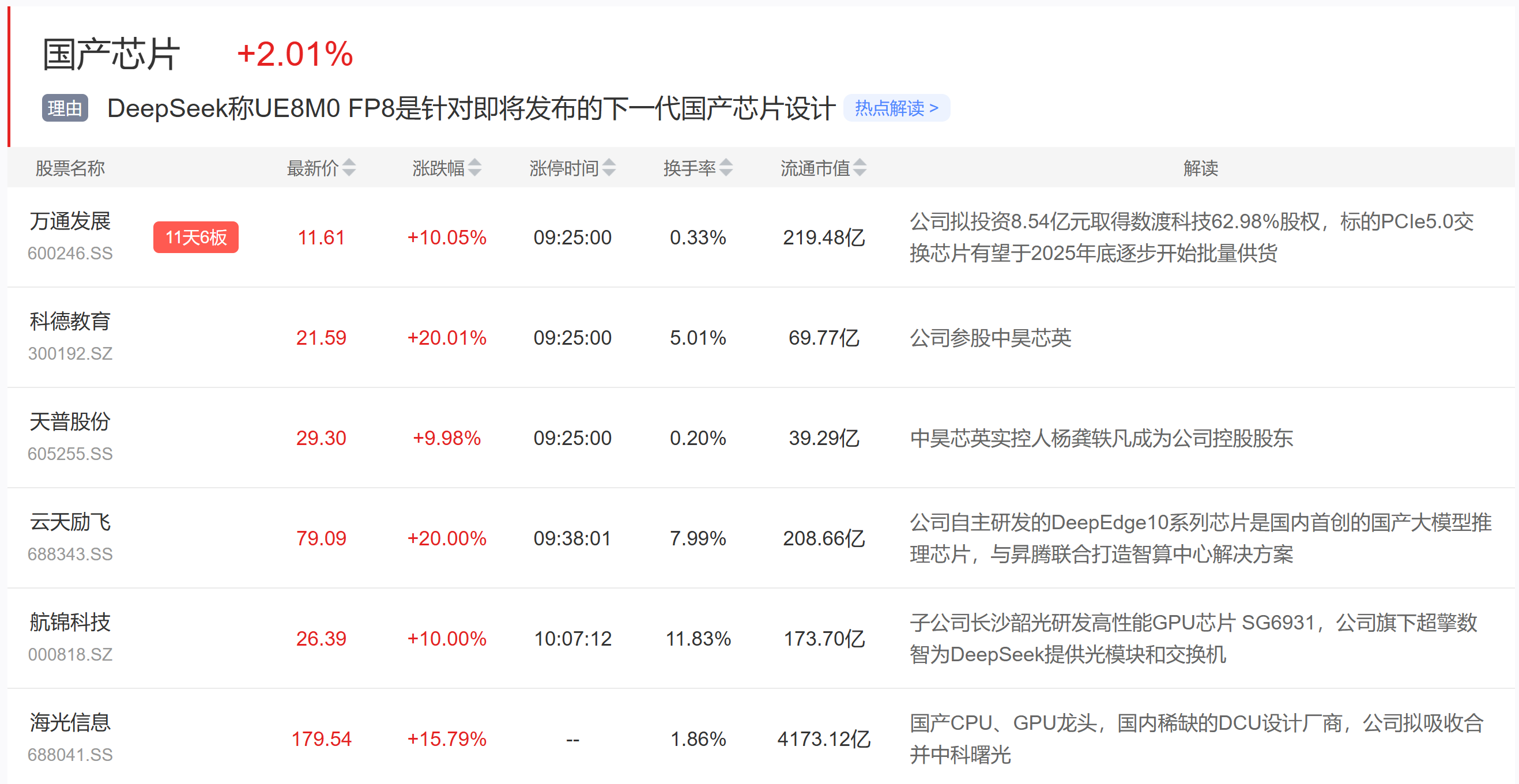The height and width of the screenshot is (784, 1519).
Task: Click the 公司参股中昊芯英 commentary
Action: tap(990, 338)
